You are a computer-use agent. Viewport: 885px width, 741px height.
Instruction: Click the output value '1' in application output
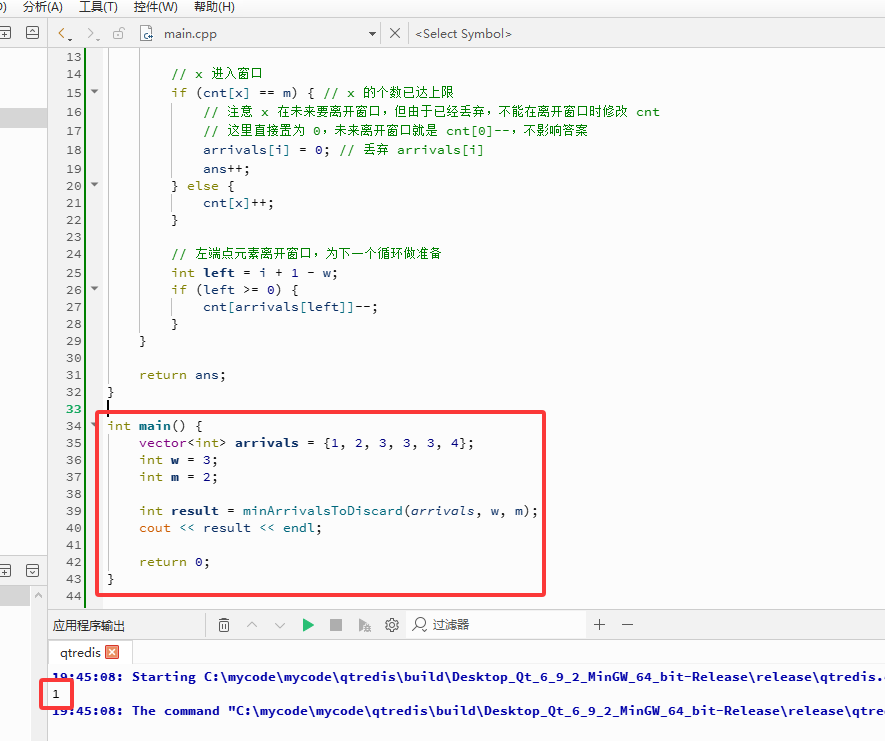pos(55,694)
